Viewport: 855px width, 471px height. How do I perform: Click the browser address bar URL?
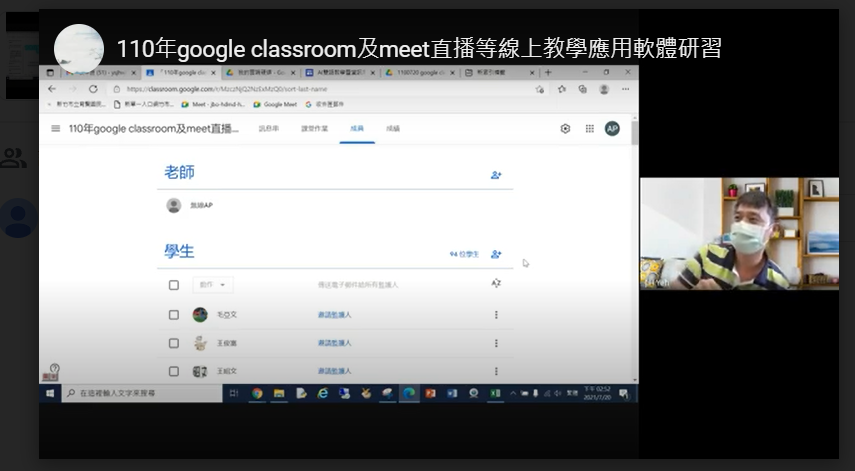point(227,89)
